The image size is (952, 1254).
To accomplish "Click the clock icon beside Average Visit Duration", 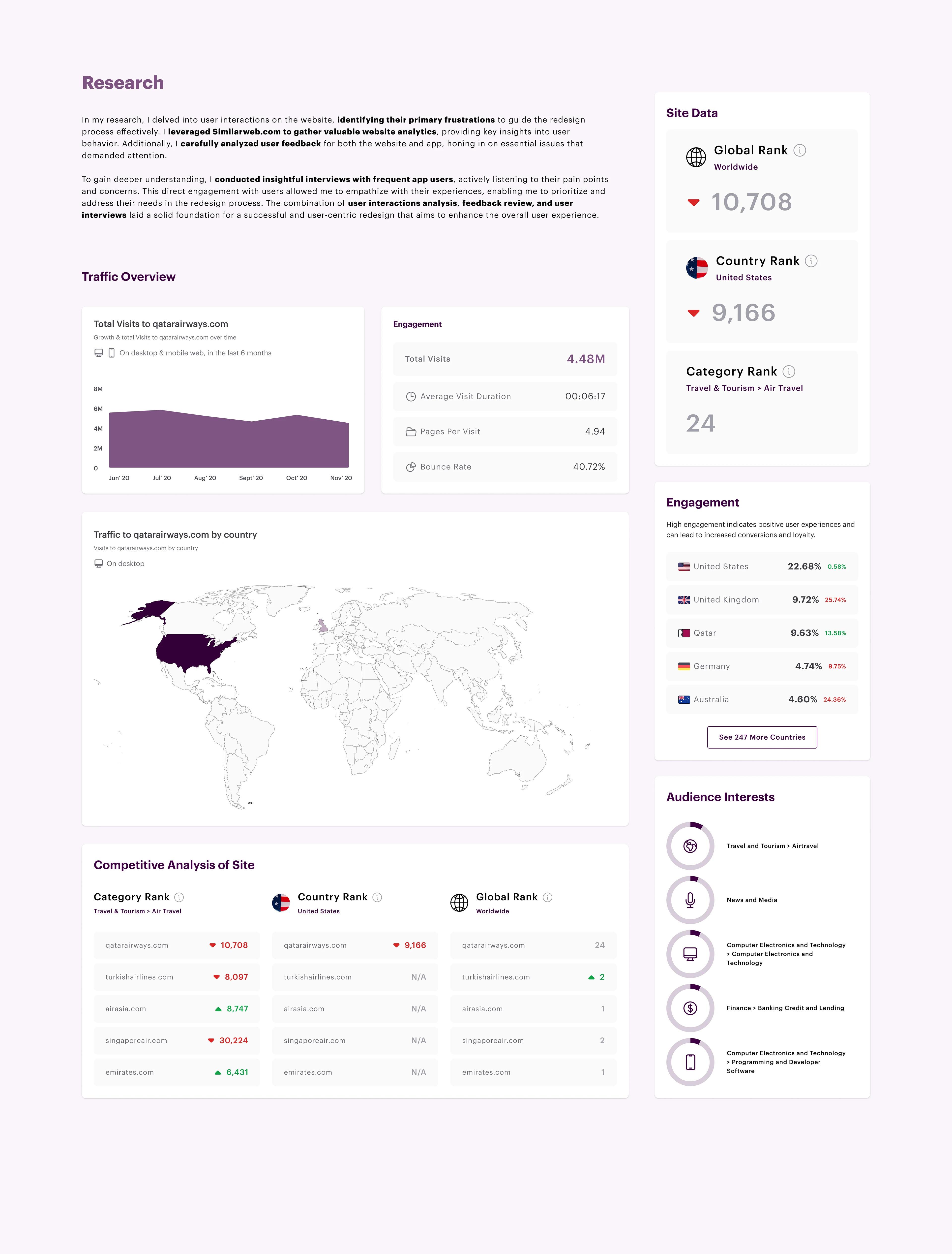I will pos(411,397).
